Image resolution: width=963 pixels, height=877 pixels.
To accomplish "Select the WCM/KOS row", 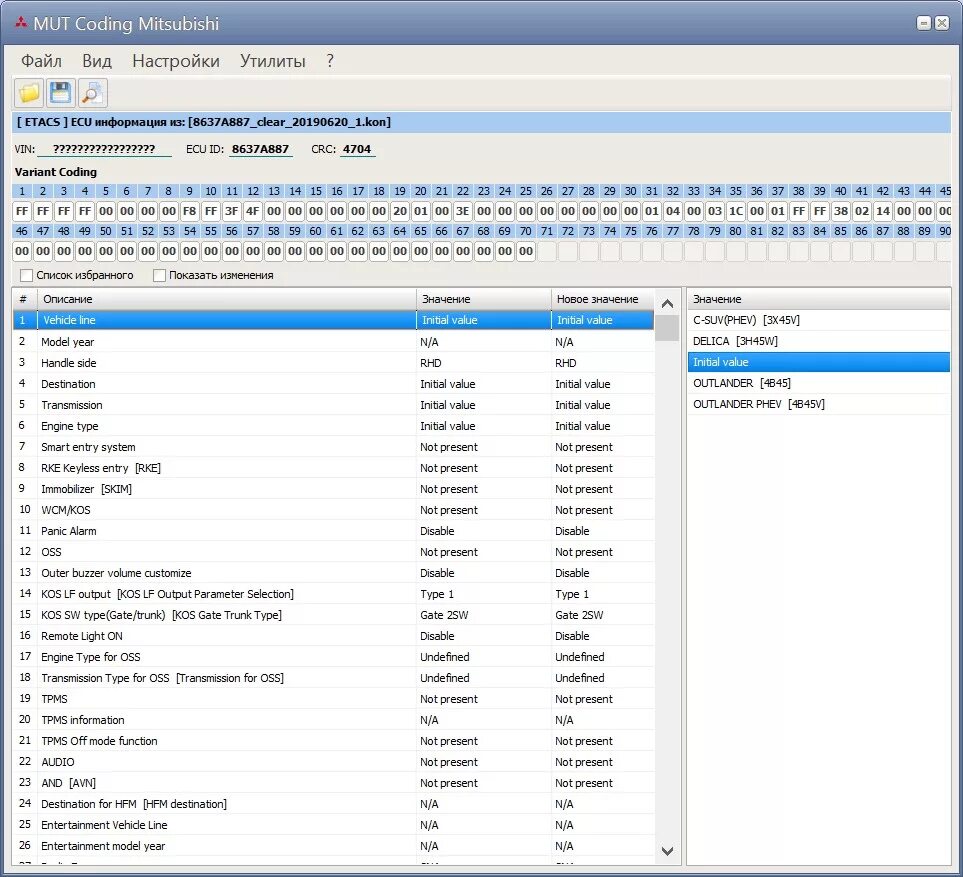I will (x=333, y=510).
